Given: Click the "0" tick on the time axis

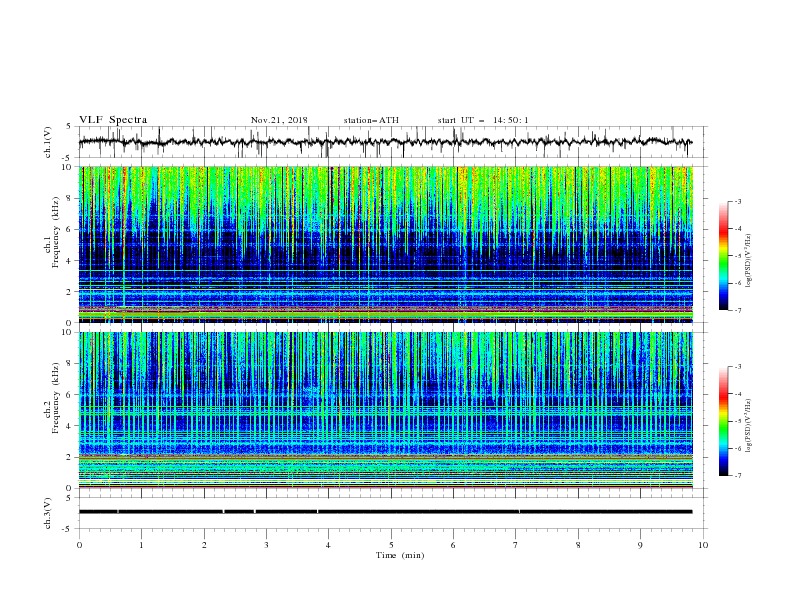Looking at the screenshot, I should coord(79,545).
